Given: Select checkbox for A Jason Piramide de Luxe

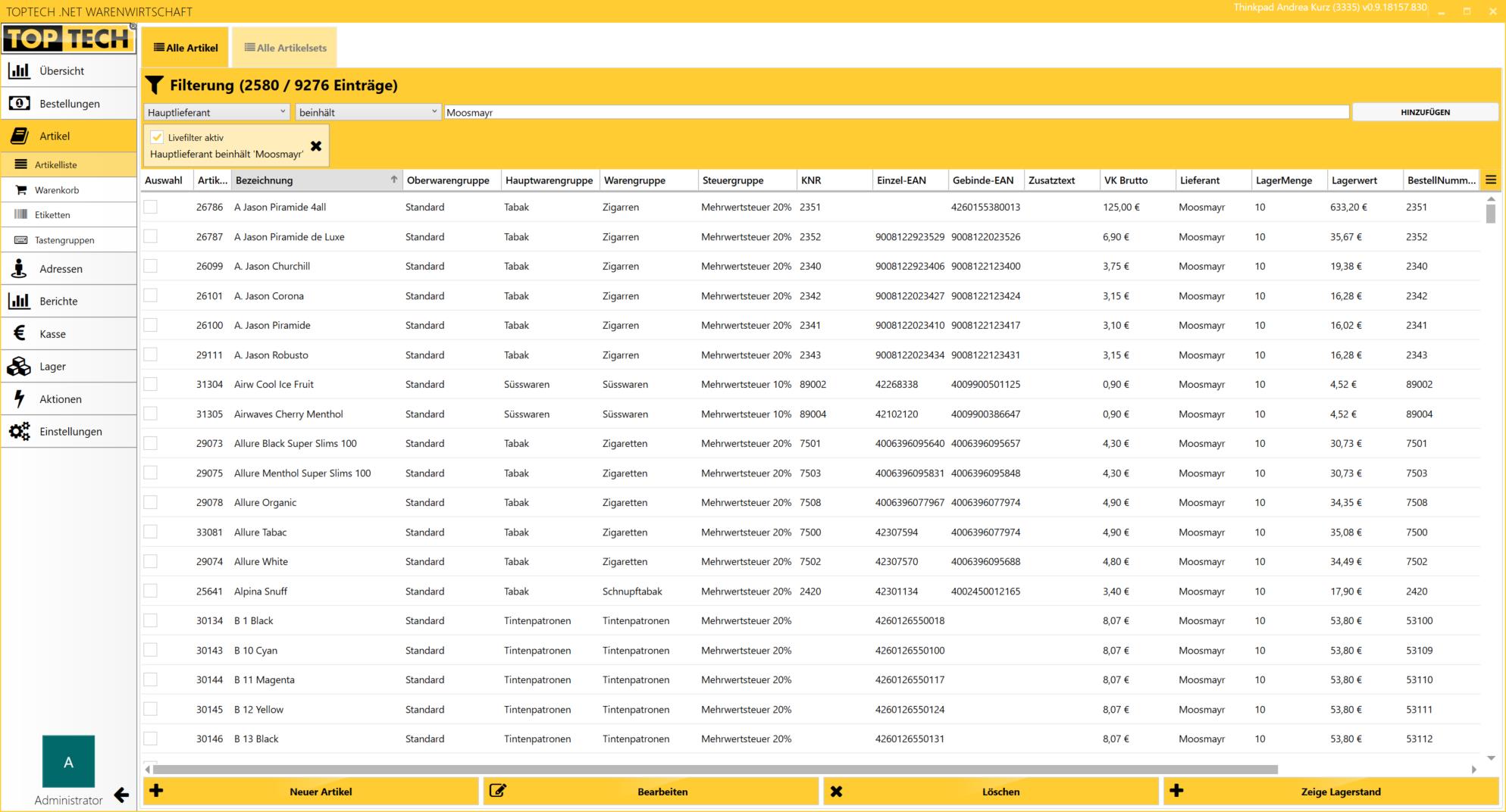Looking at the screenshot, I should 151,236.
